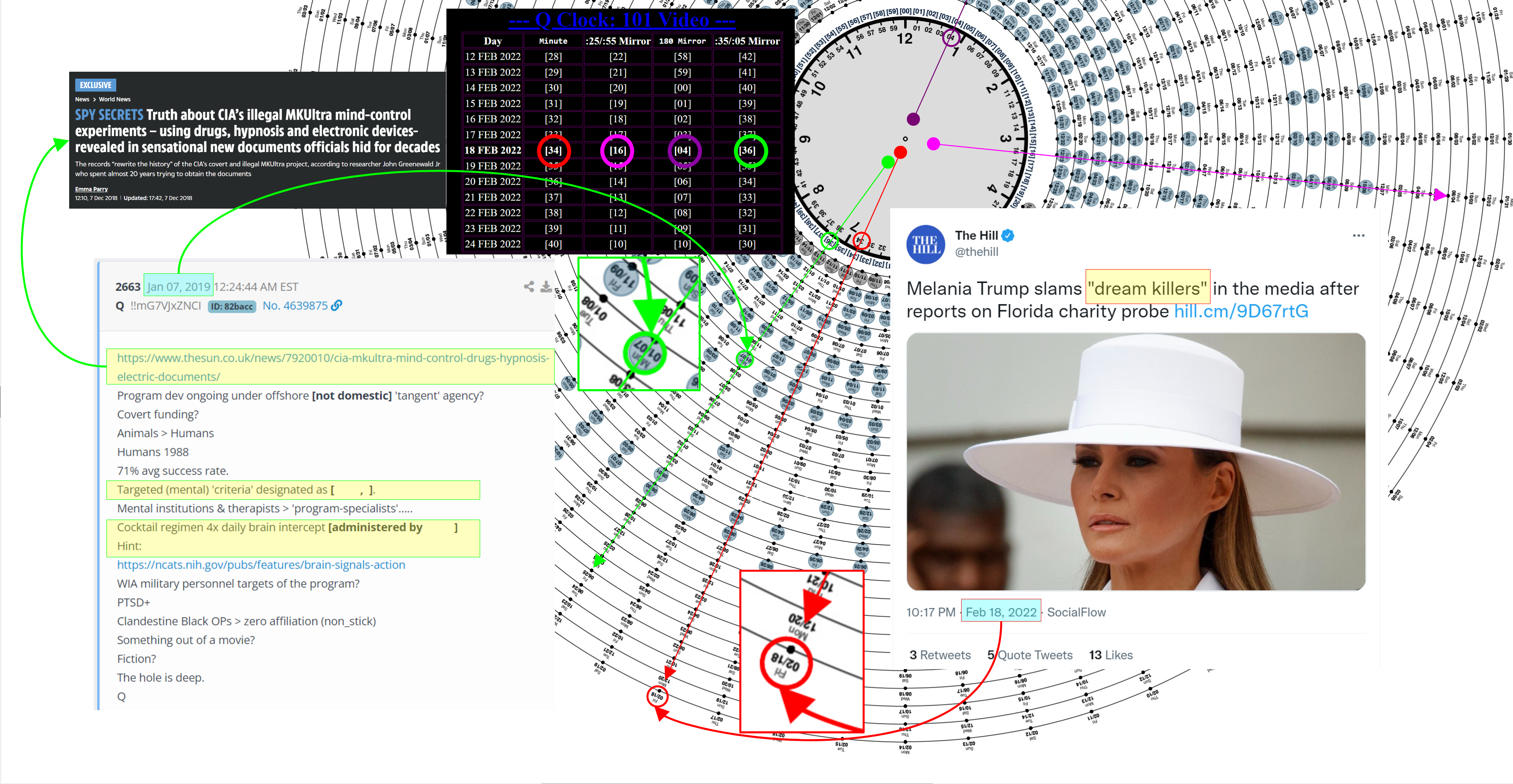Click the @thehill handle
The image size is (1513, 784).
pyautogui.click(x=976, y=252)
